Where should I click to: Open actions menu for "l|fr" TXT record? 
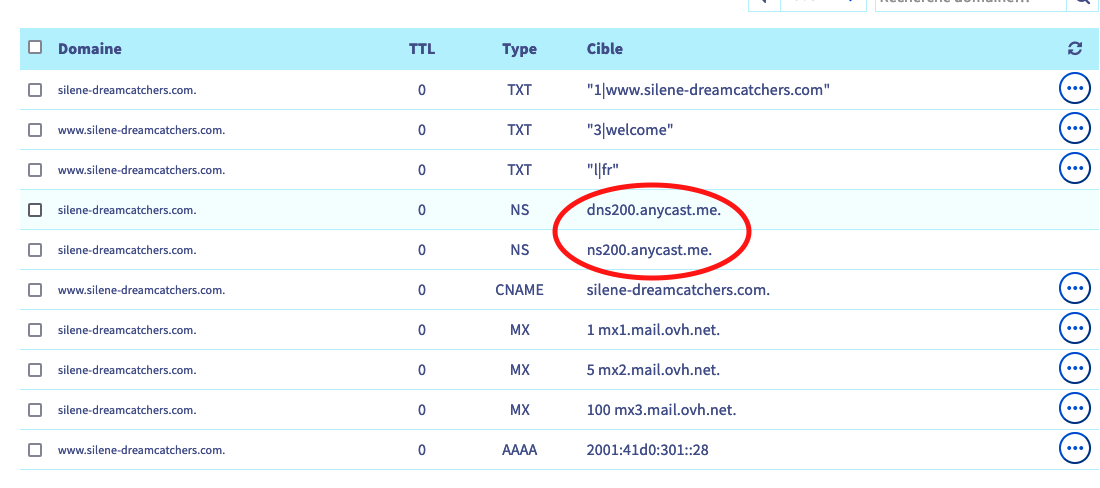tap(1074, 169)
